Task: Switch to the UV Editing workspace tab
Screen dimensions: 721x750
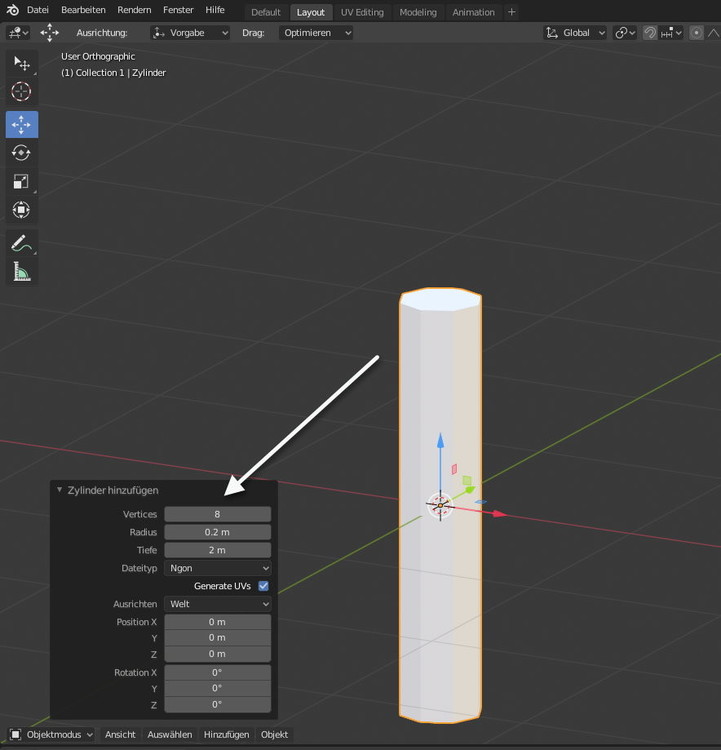Action: (x=362, y=12)
